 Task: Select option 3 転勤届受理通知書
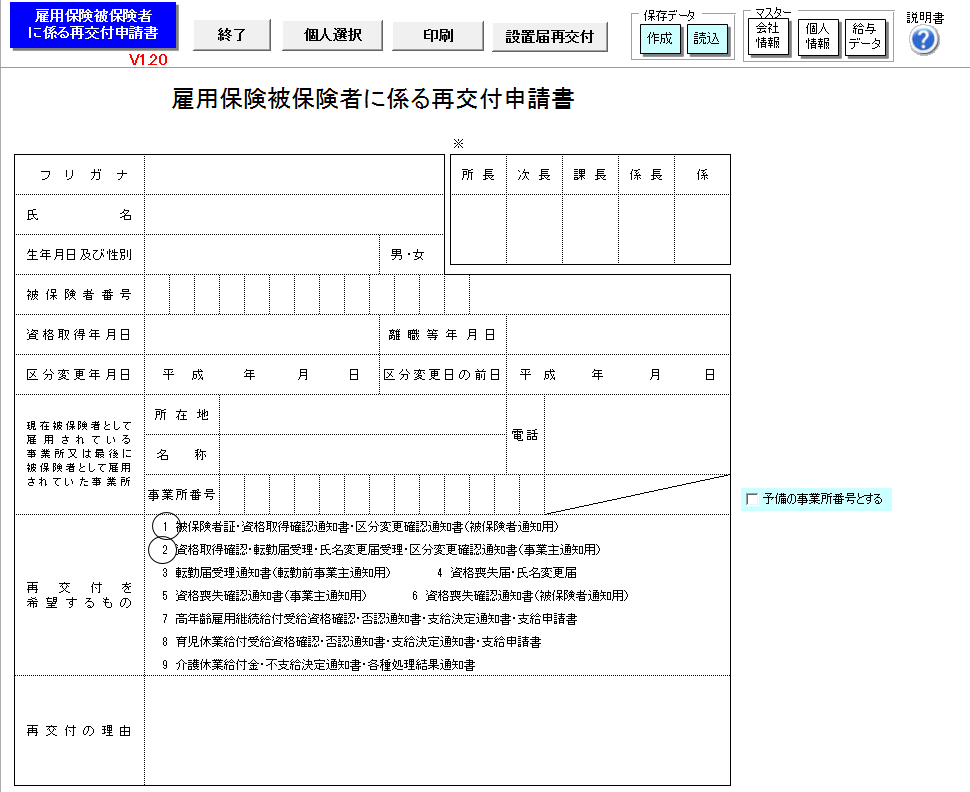pos(277,573)
